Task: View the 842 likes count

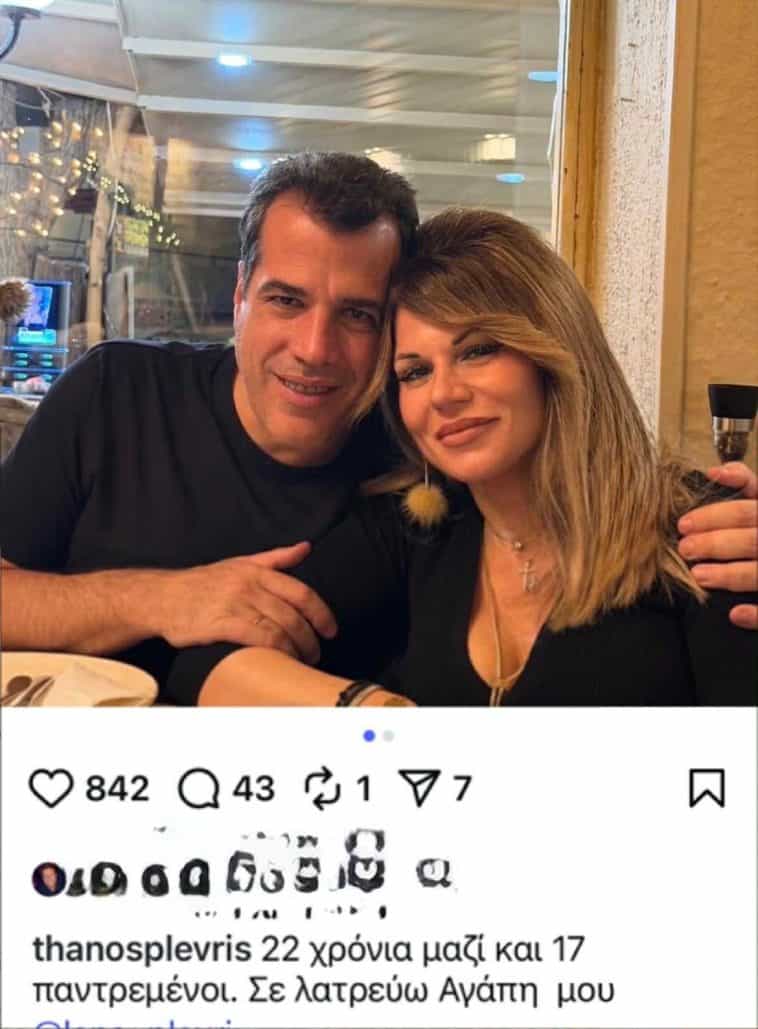Action: (117, 788)
